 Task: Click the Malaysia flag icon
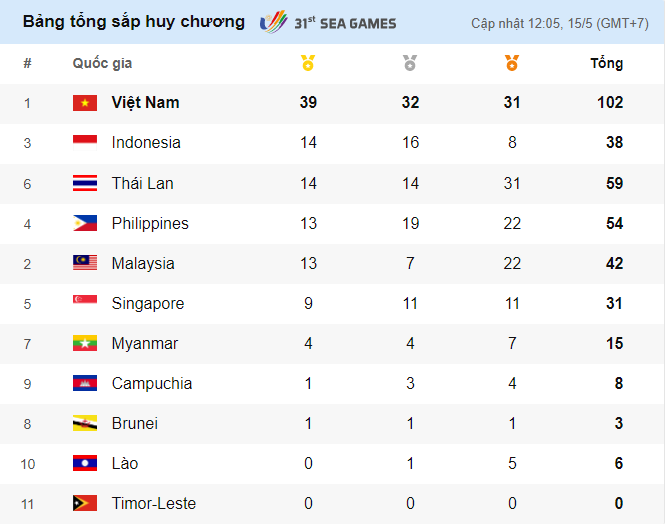(x=85, y=263)
